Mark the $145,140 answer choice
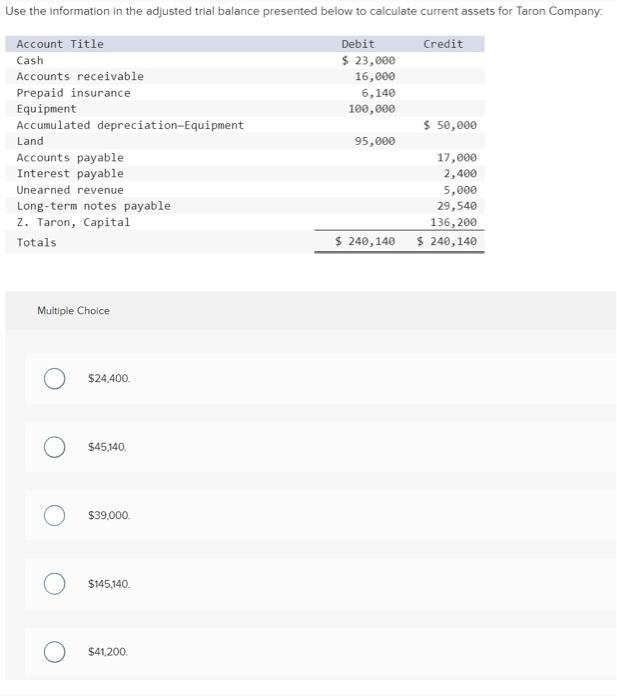The height and width of the screenshot is (700, 617). [55, 583]
